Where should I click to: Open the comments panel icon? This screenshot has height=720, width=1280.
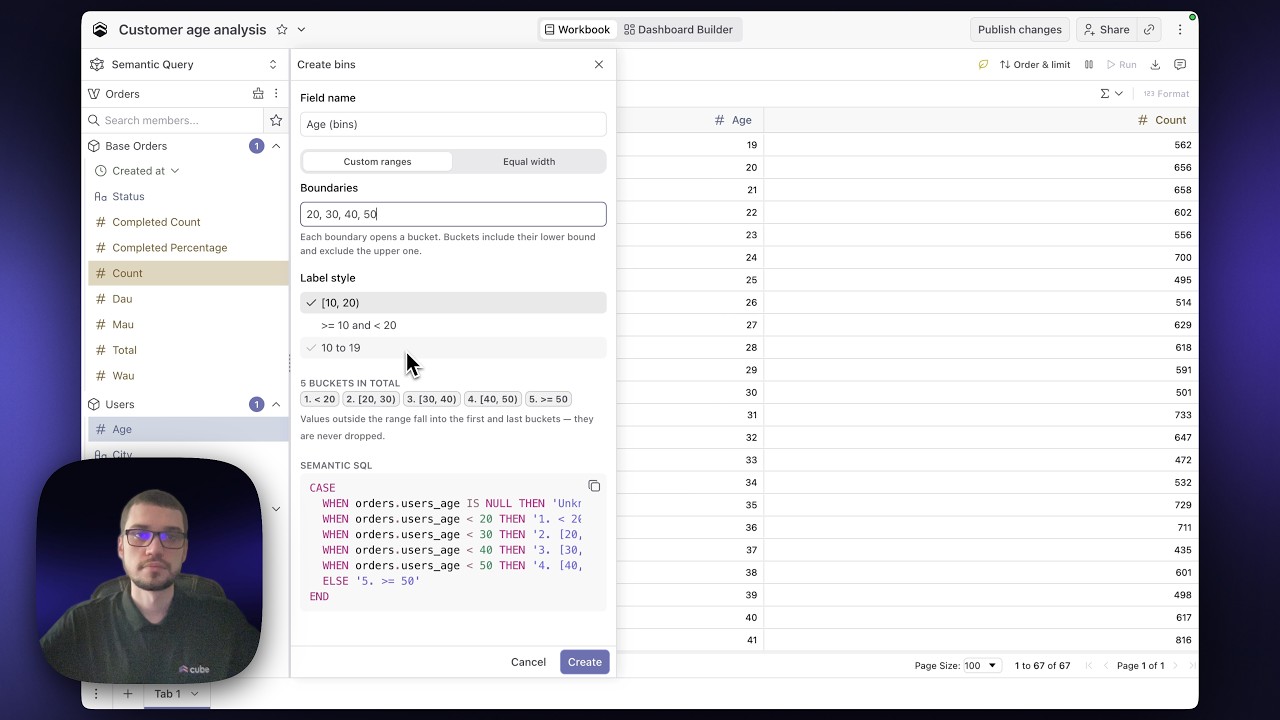tap(1180, 65)
